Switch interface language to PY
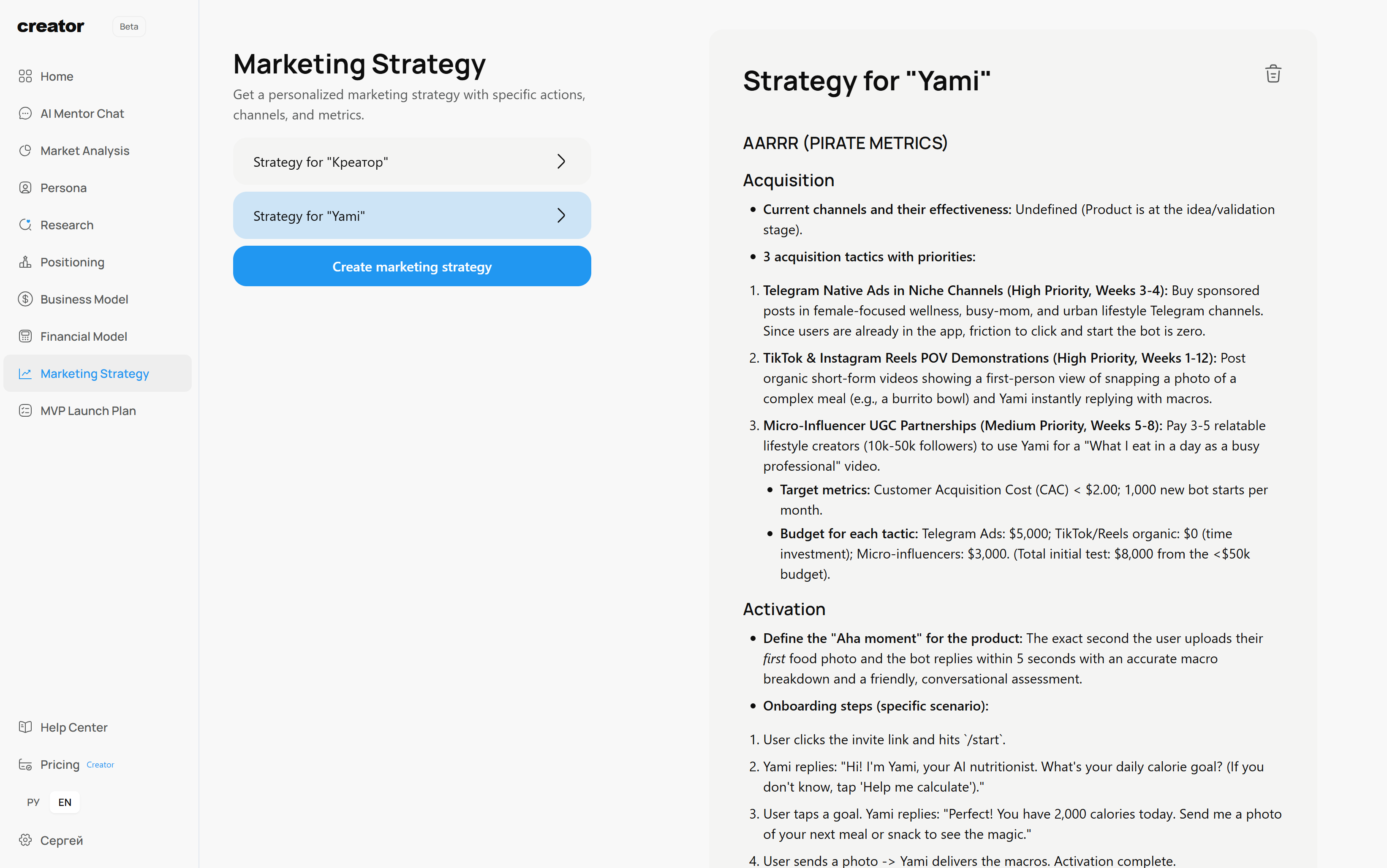 click(x=33, y=802)
